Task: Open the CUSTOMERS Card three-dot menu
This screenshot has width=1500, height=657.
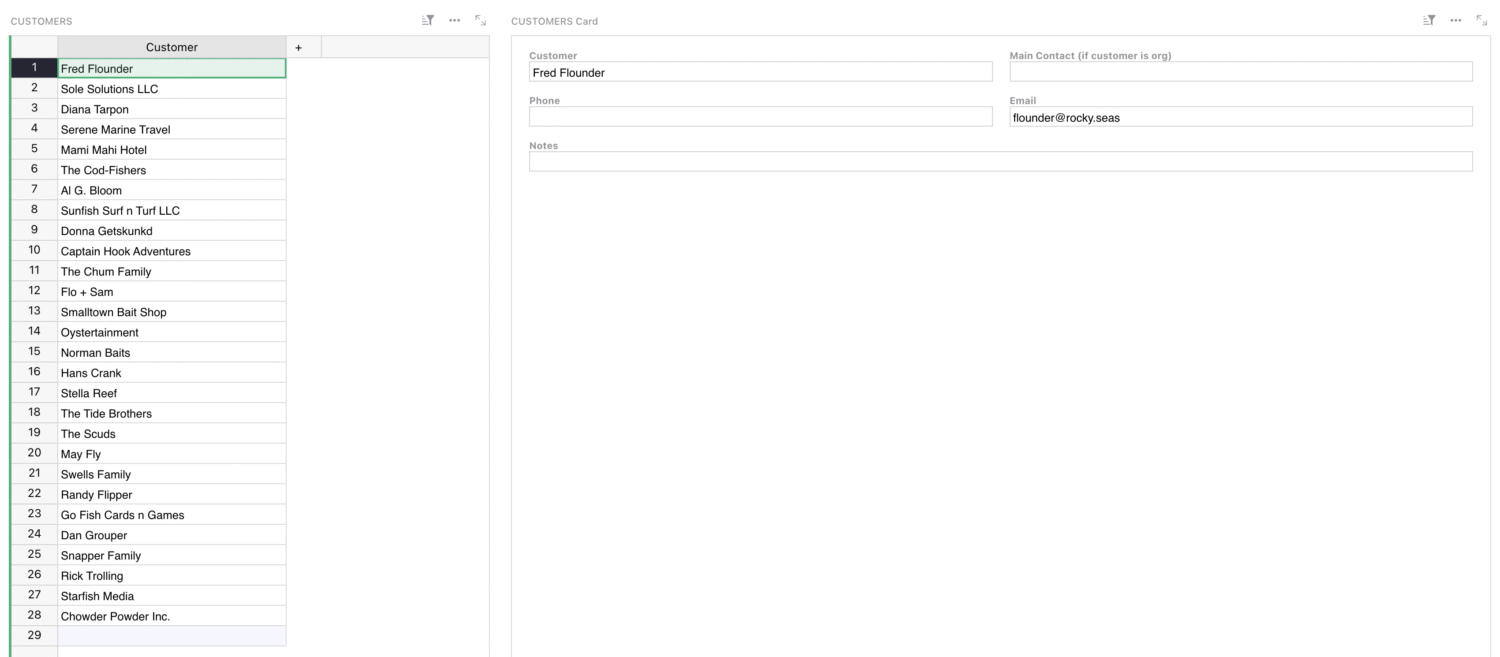Action: [1456, 20]
